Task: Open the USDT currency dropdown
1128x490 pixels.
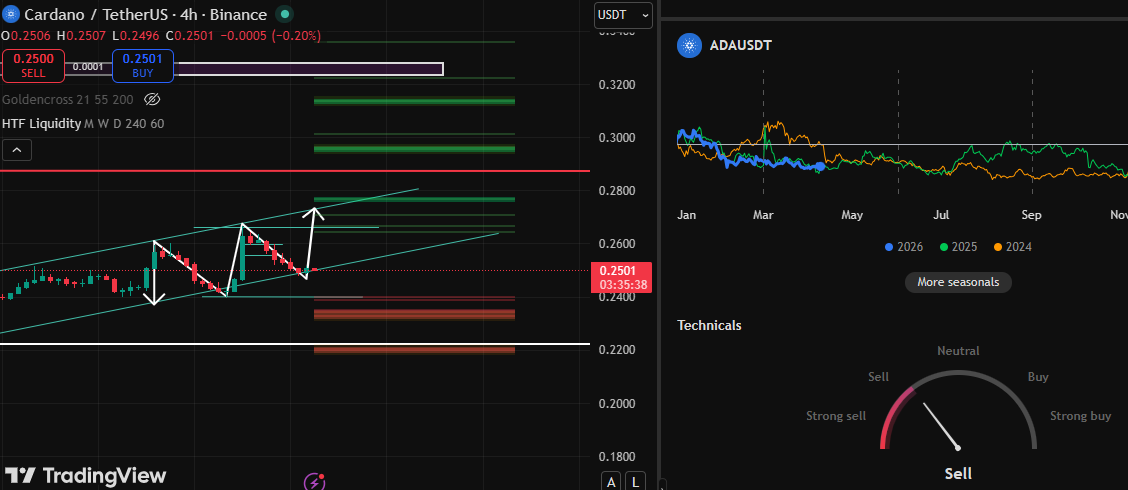Action: tap(623, 15)
